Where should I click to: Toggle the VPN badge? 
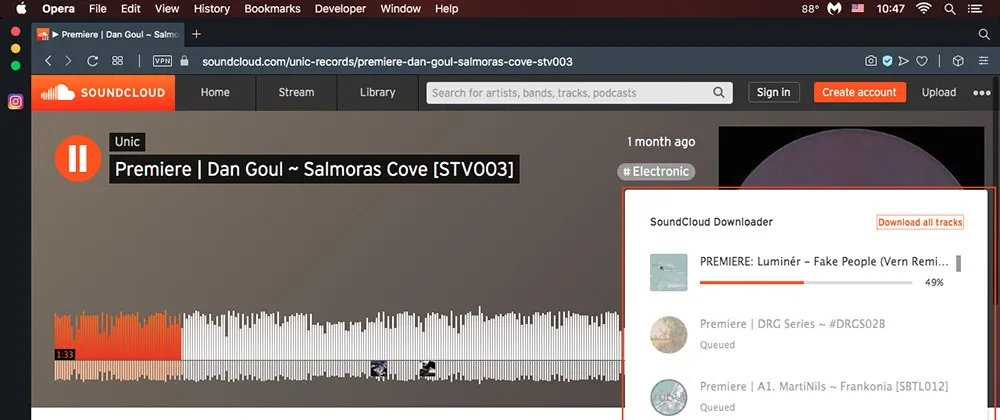[162, 61]
